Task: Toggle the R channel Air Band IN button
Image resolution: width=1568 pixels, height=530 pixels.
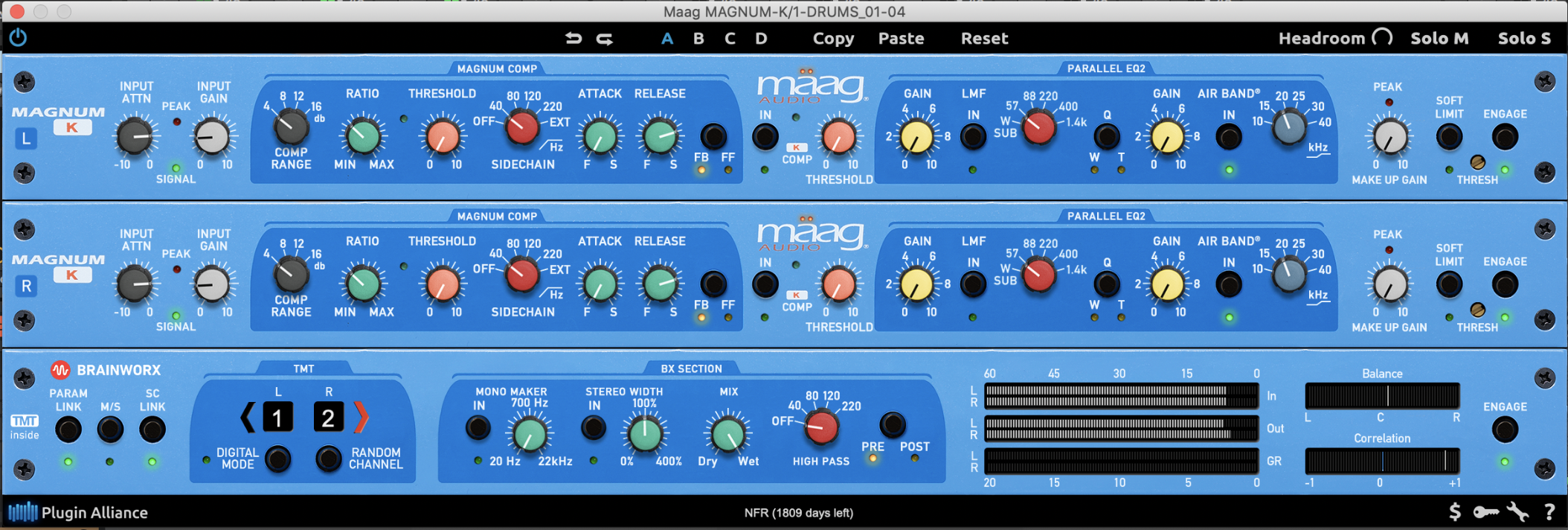Action: (x=1229, y=284)
